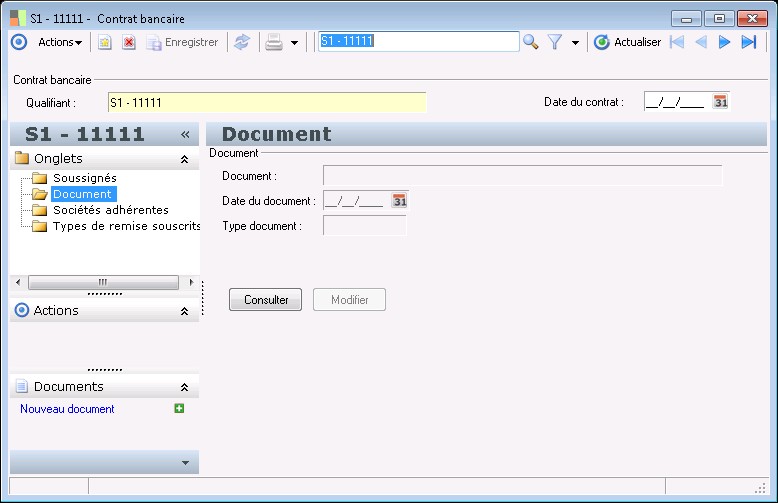Viewport: 778px width, 503px height.
Task: Click the search field containing S1 - 11111
Action: [x=418, y=41]
